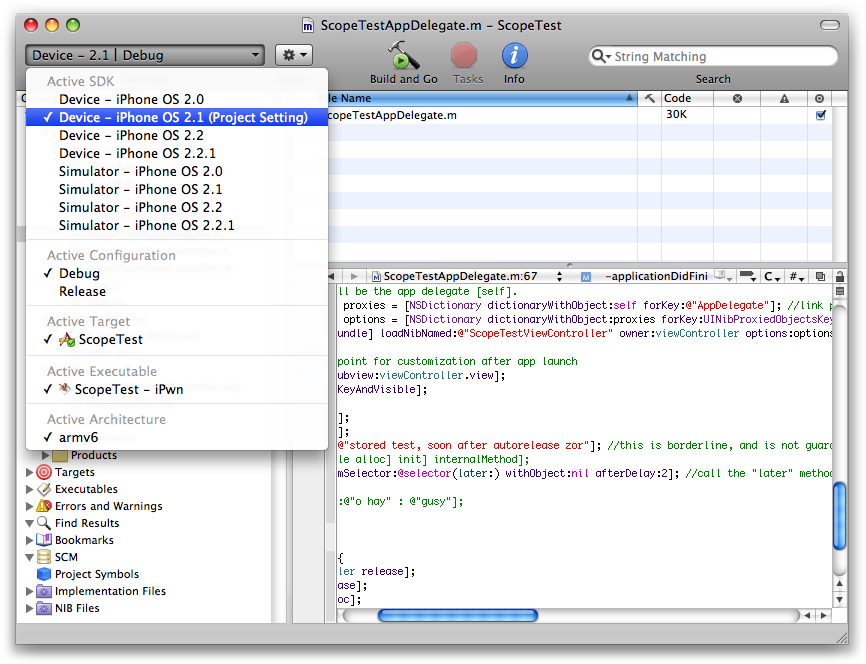Select the Targets bullseye icon

(44, 472)
